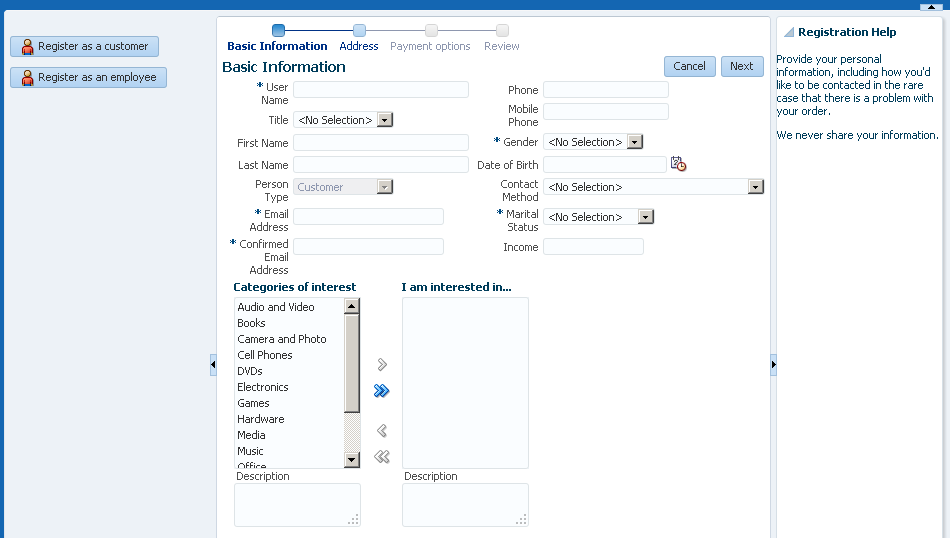
Task: Click the categories list scrollbar thumb
Action: (x=352, y=363)
